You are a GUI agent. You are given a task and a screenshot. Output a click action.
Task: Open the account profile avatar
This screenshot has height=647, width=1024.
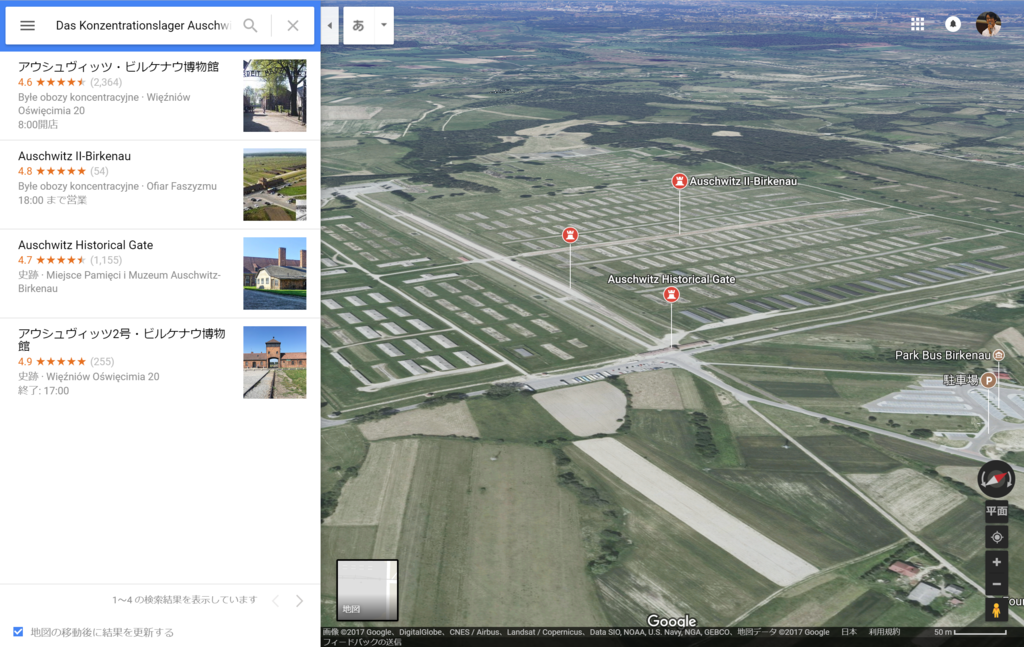[988, 24]
